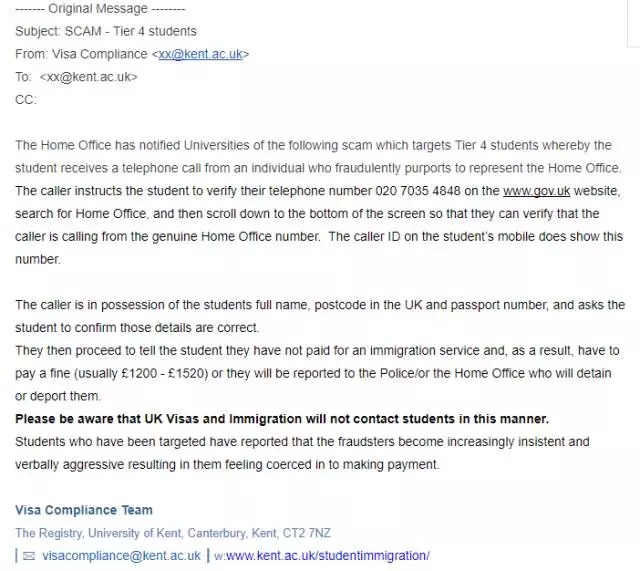Click the 'CC:' field label
Viewport: 640px width, 571px height.
pyautogui.click(x=26, y=100)
